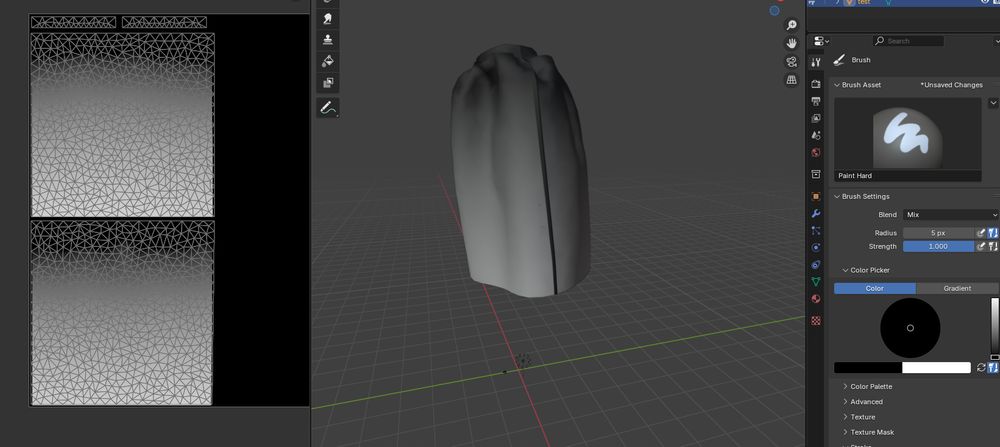Open the Tool properties tab
1000x447 pixels.
(x=816, y=62)
